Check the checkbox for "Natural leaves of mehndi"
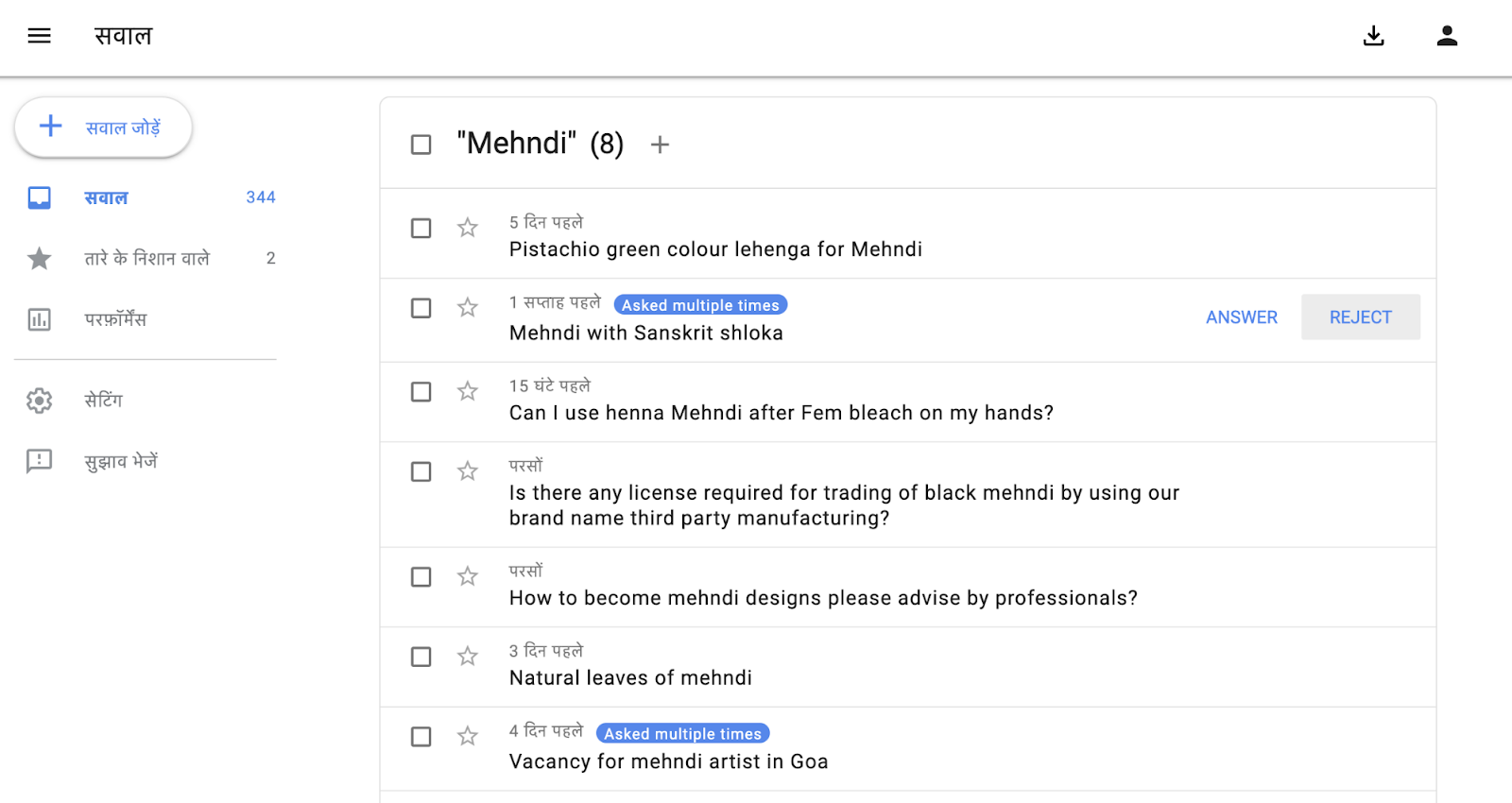Screen dimensions: 1512x803 (x=421, y=657)
